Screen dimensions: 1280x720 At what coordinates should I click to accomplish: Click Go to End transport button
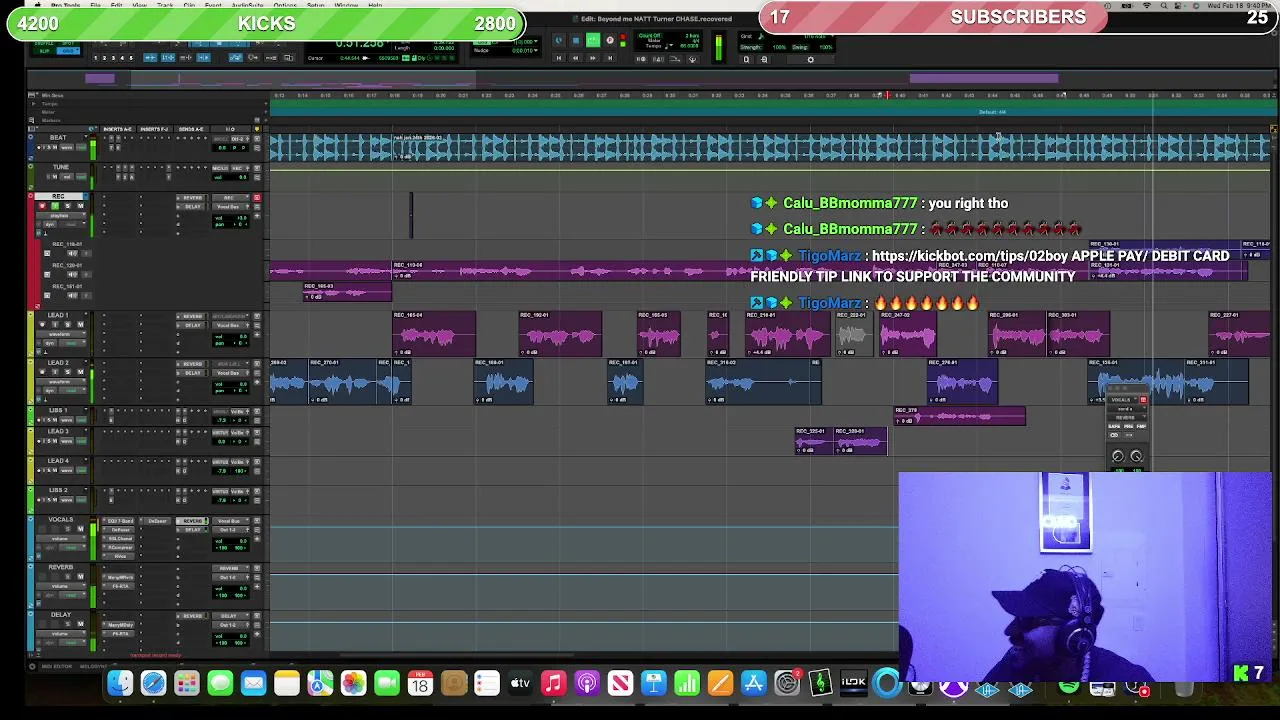click(610, 58)
